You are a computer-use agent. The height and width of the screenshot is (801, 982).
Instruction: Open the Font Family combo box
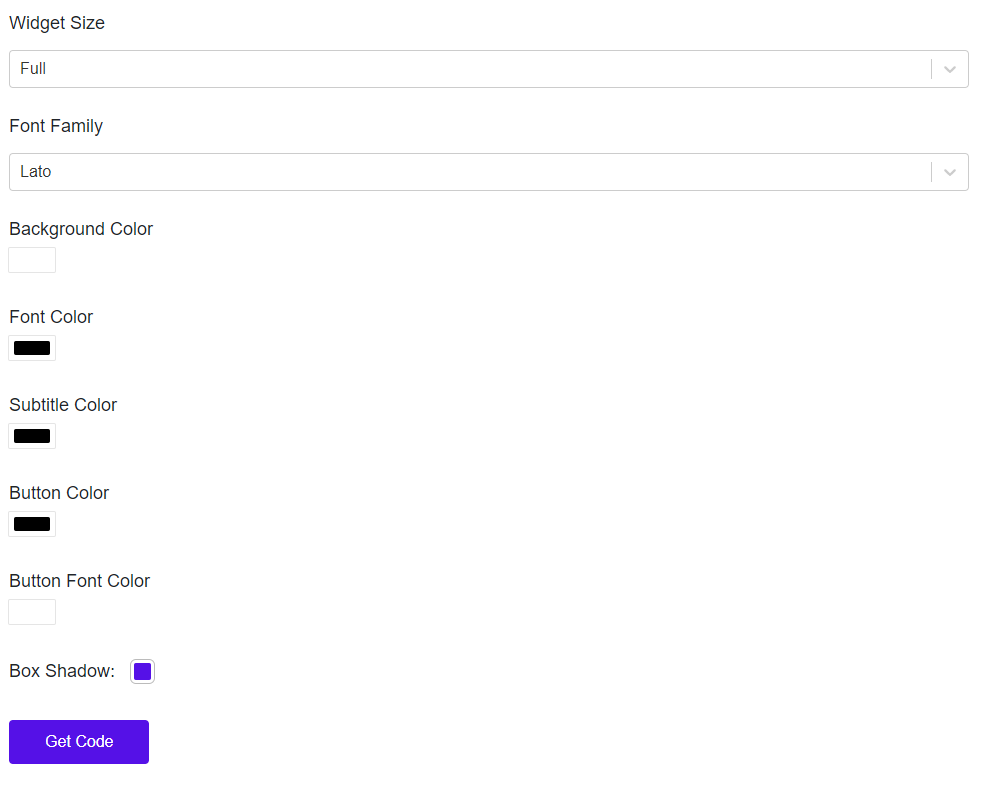pyautogui.click(x=470, y=172)
